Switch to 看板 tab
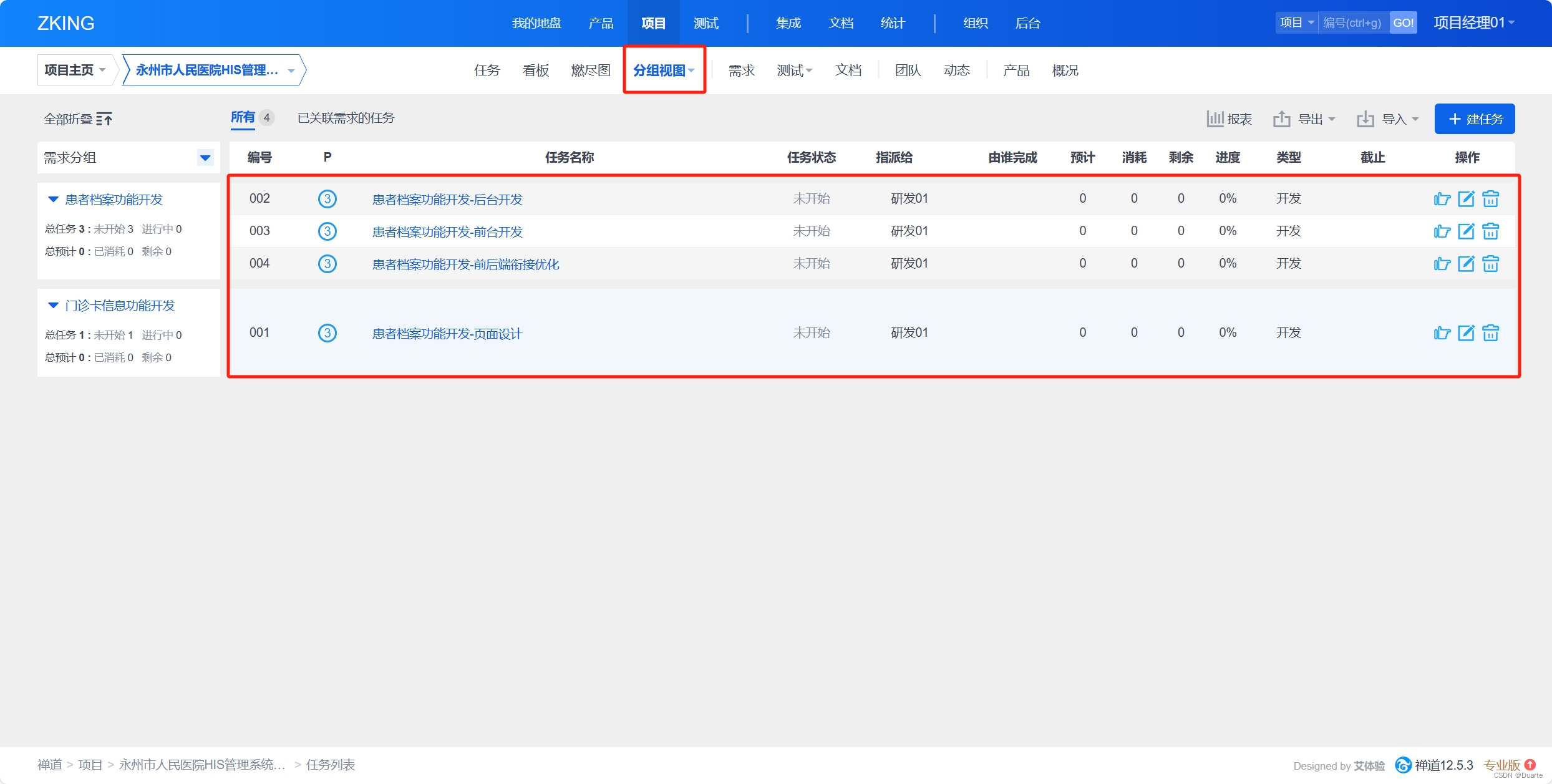Viewport: 1552px width, 784px height. (x=536, y=70)
